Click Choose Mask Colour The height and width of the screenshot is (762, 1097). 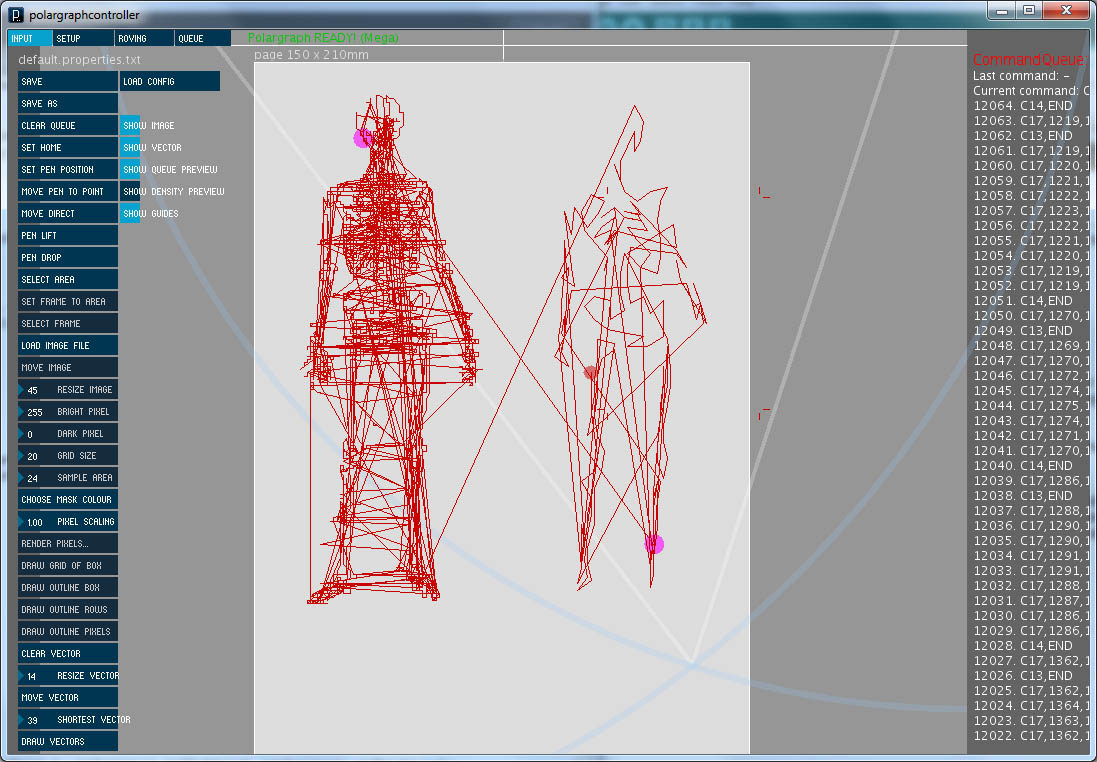pyautogui.click(x=68, y=500)
